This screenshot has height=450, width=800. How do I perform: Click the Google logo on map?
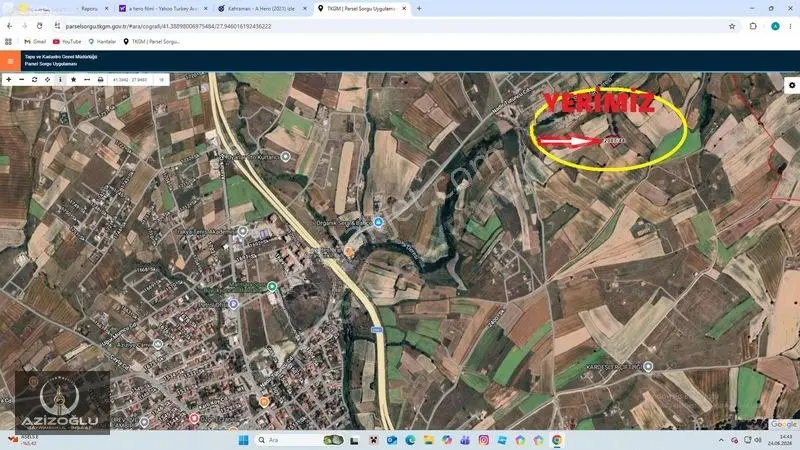pyautogui.click(x=783, y=424)
